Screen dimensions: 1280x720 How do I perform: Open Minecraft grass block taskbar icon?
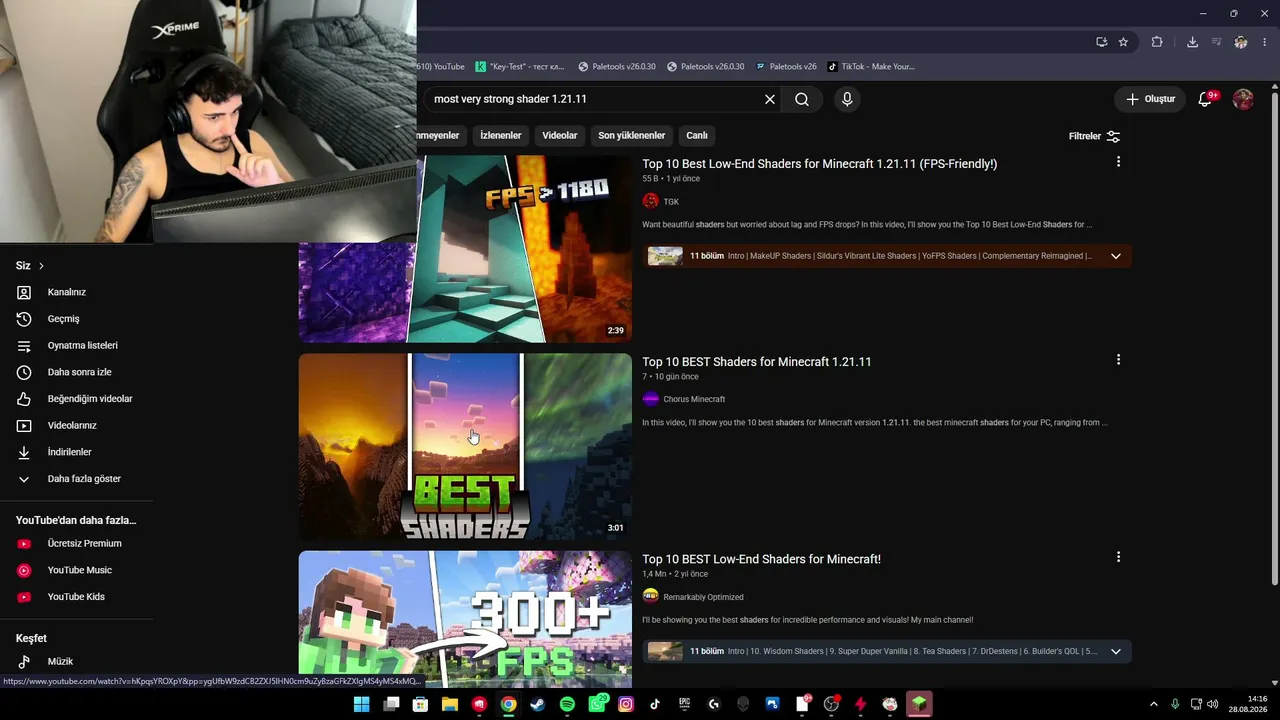(x=919, y=704)
